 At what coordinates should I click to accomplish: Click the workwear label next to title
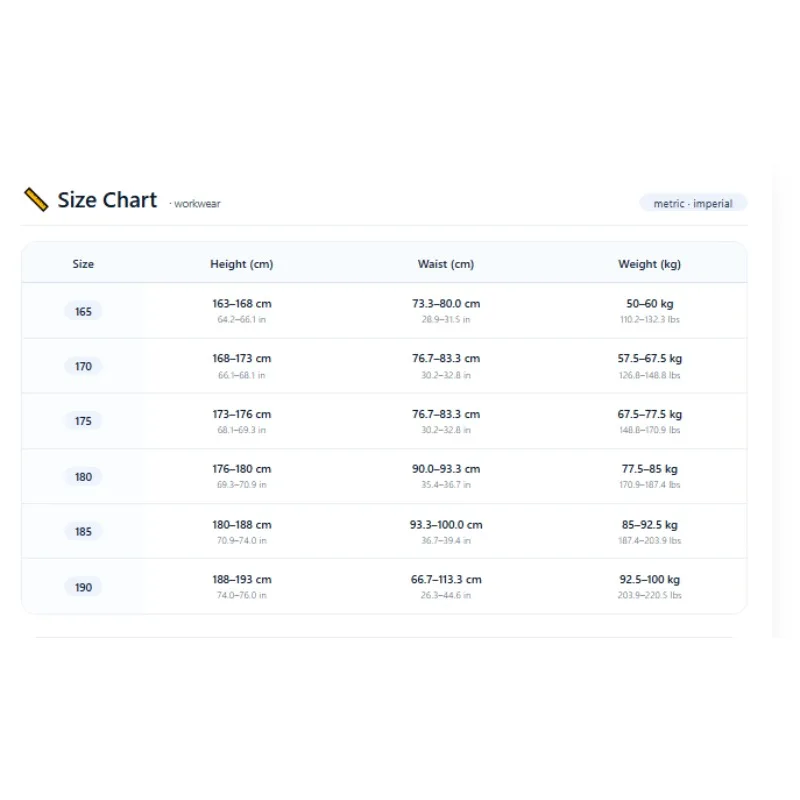[195, 204]
